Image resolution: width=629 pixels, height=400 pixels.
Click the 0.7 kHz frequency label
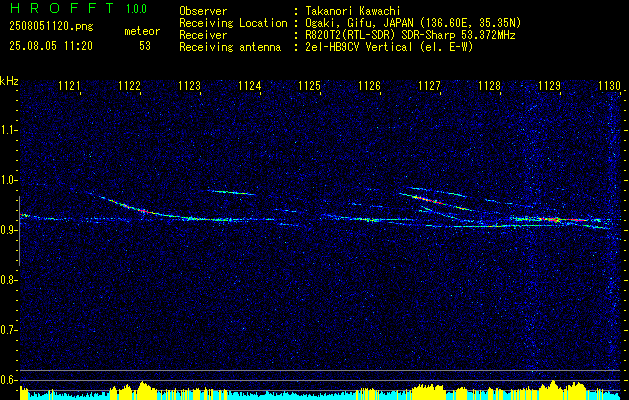point(8,330)
